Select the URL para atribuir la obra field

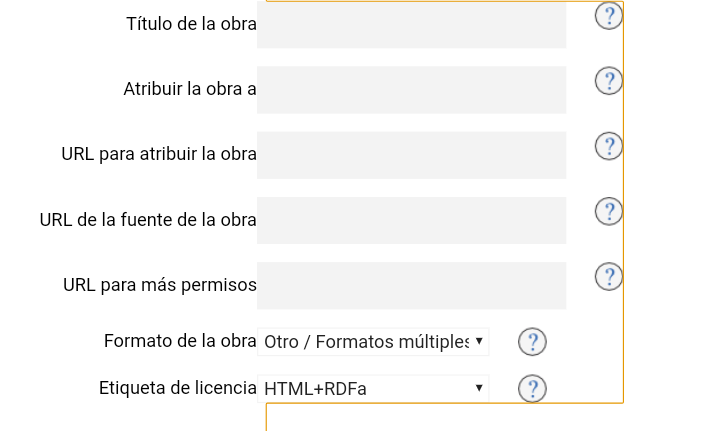point(411,154)
